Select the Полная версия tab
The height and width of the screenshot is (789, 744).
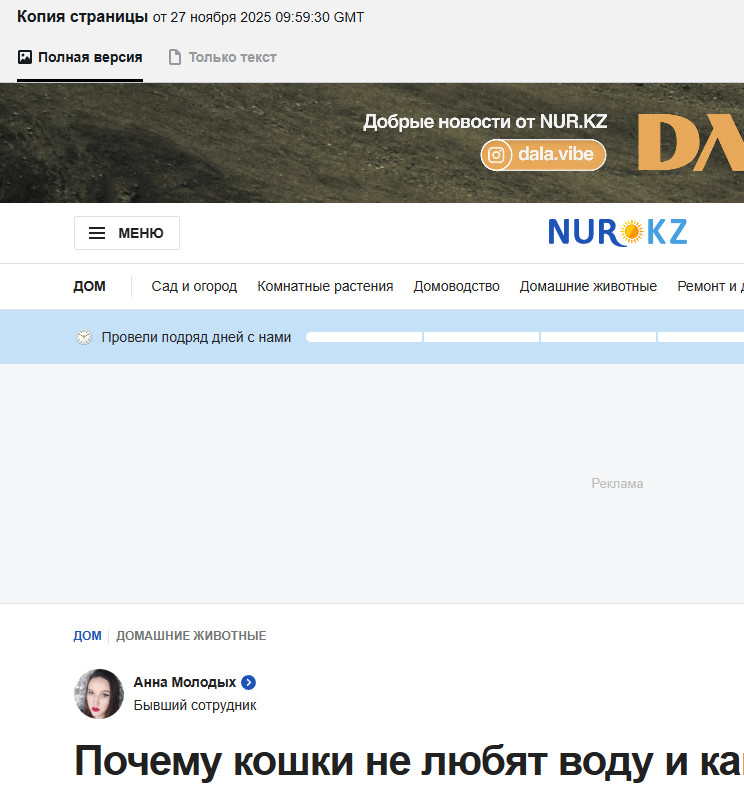89,57
